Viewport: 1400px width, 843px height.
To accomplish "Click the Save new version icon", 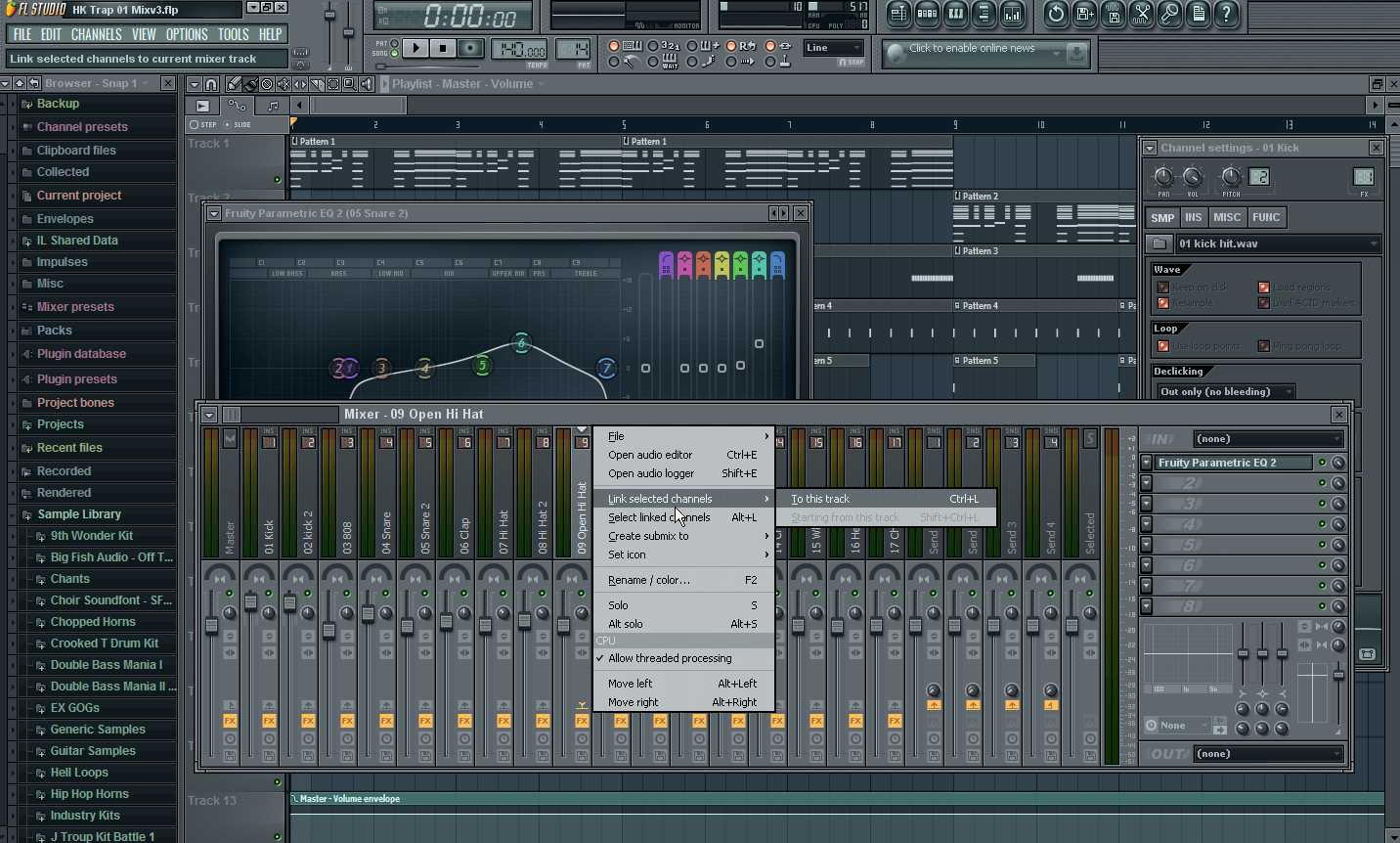I will (1084, 14).
